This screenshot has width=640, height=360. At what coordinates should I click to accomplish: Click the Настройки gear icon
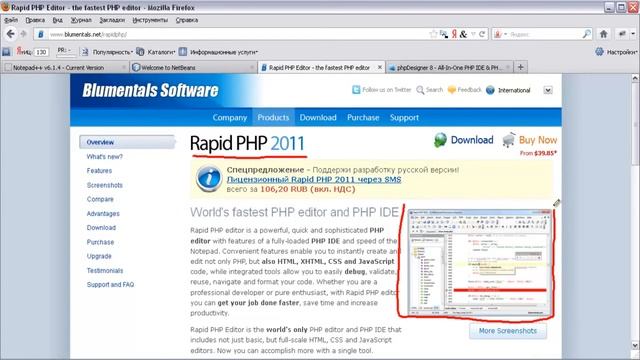[599, 51]
